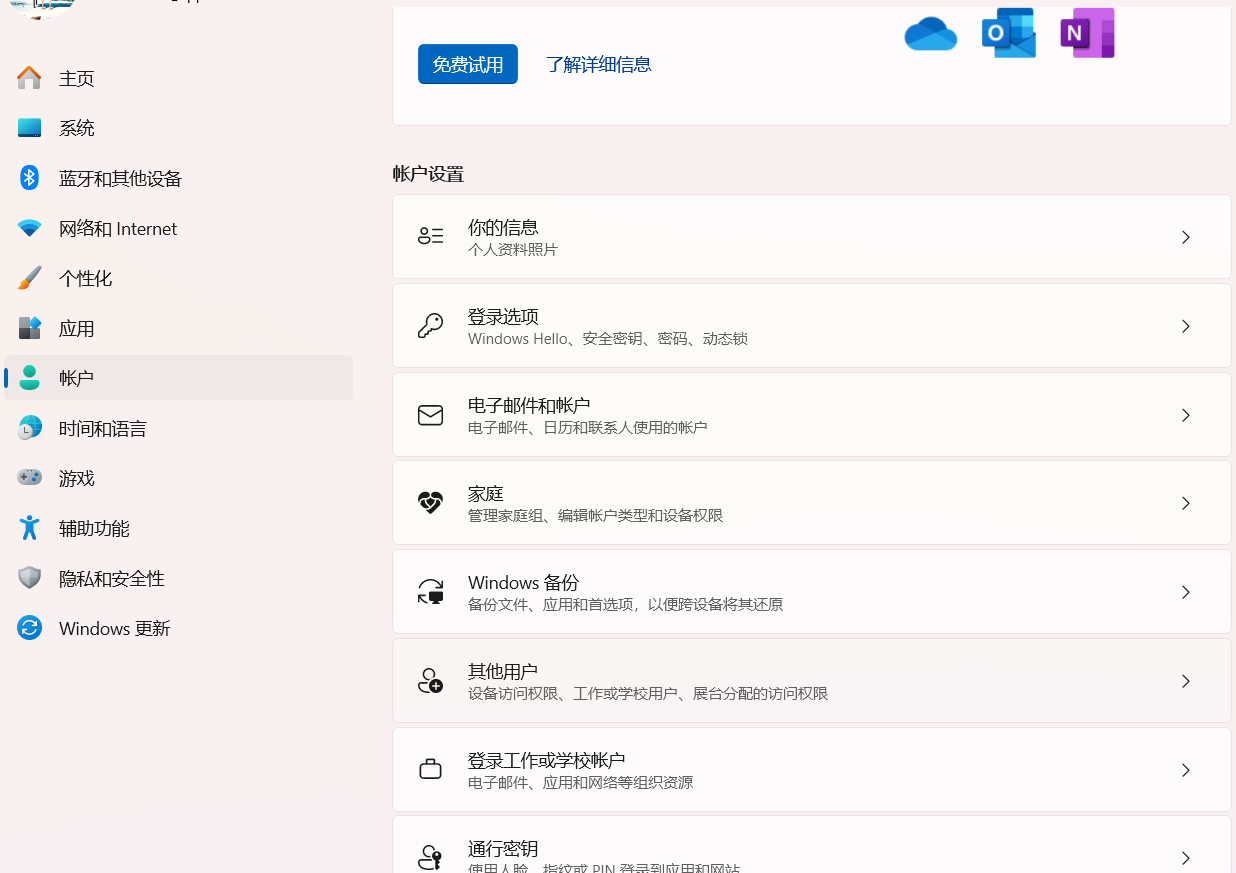
Task: Click the 电子邮件和帐户 card title
Action: click(x=529, y=404)
